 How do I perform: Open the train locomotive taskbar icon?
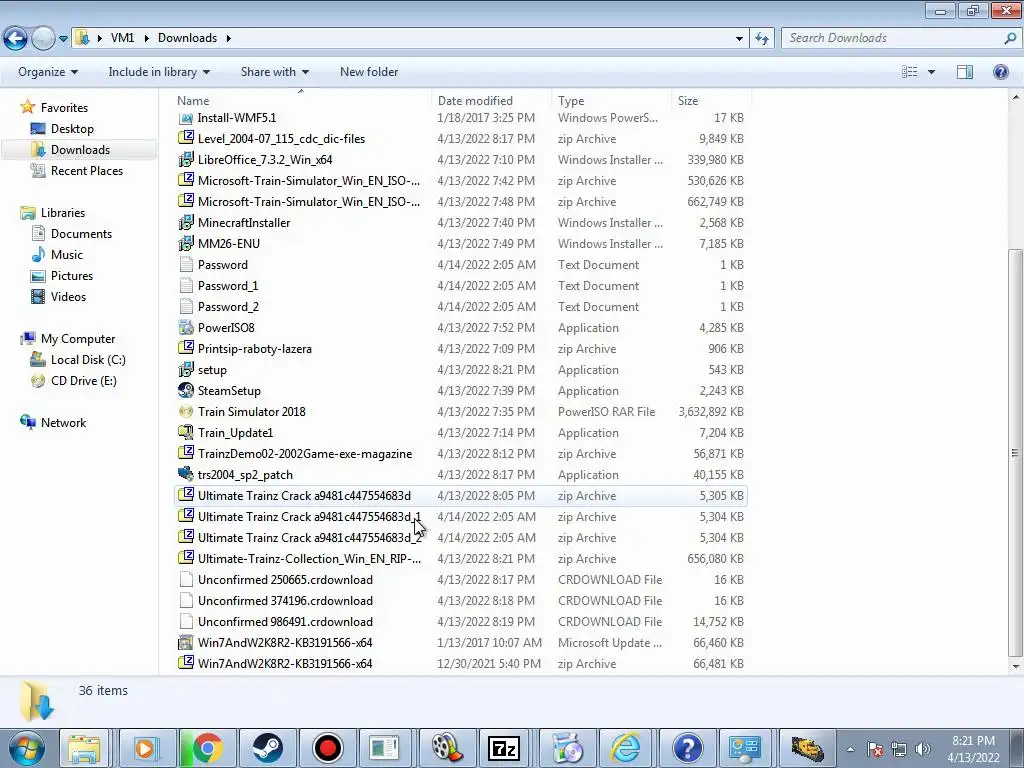coord(808,748)
